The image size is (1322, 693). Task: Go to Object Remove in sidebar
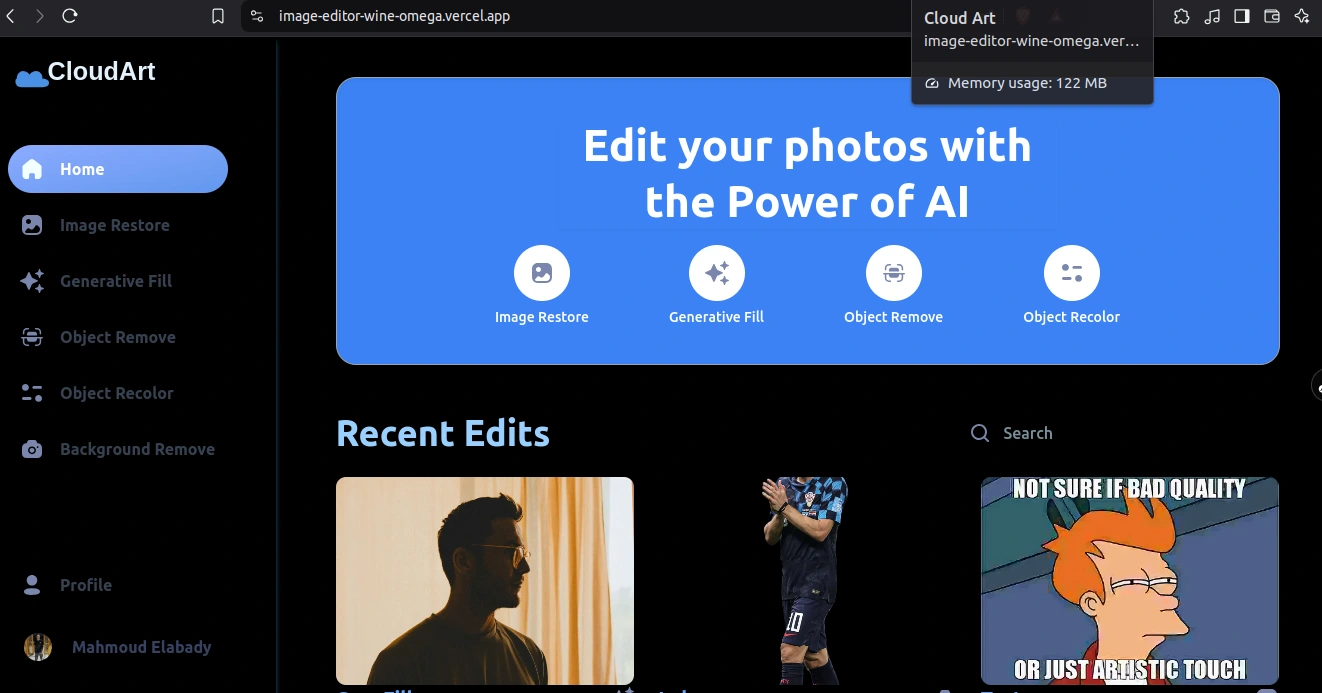point(117,337)
